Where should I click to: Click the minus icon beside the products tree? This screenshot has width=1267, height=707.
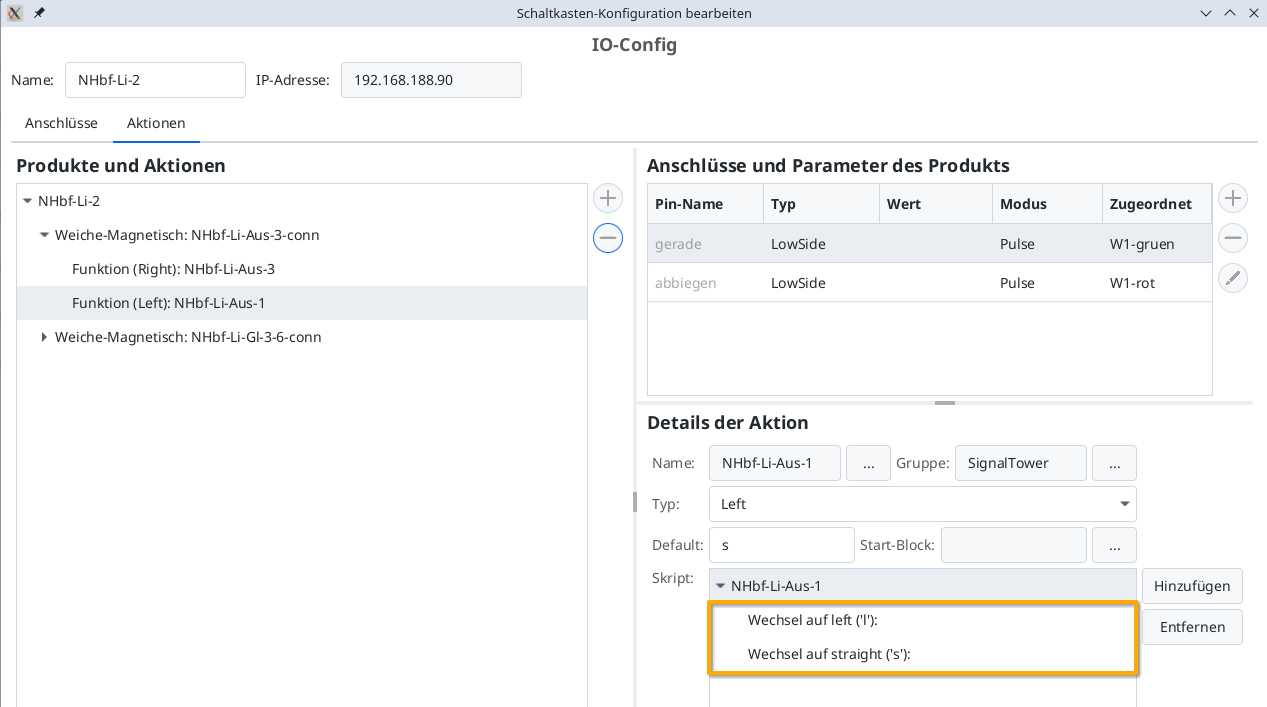click(608, 238)
